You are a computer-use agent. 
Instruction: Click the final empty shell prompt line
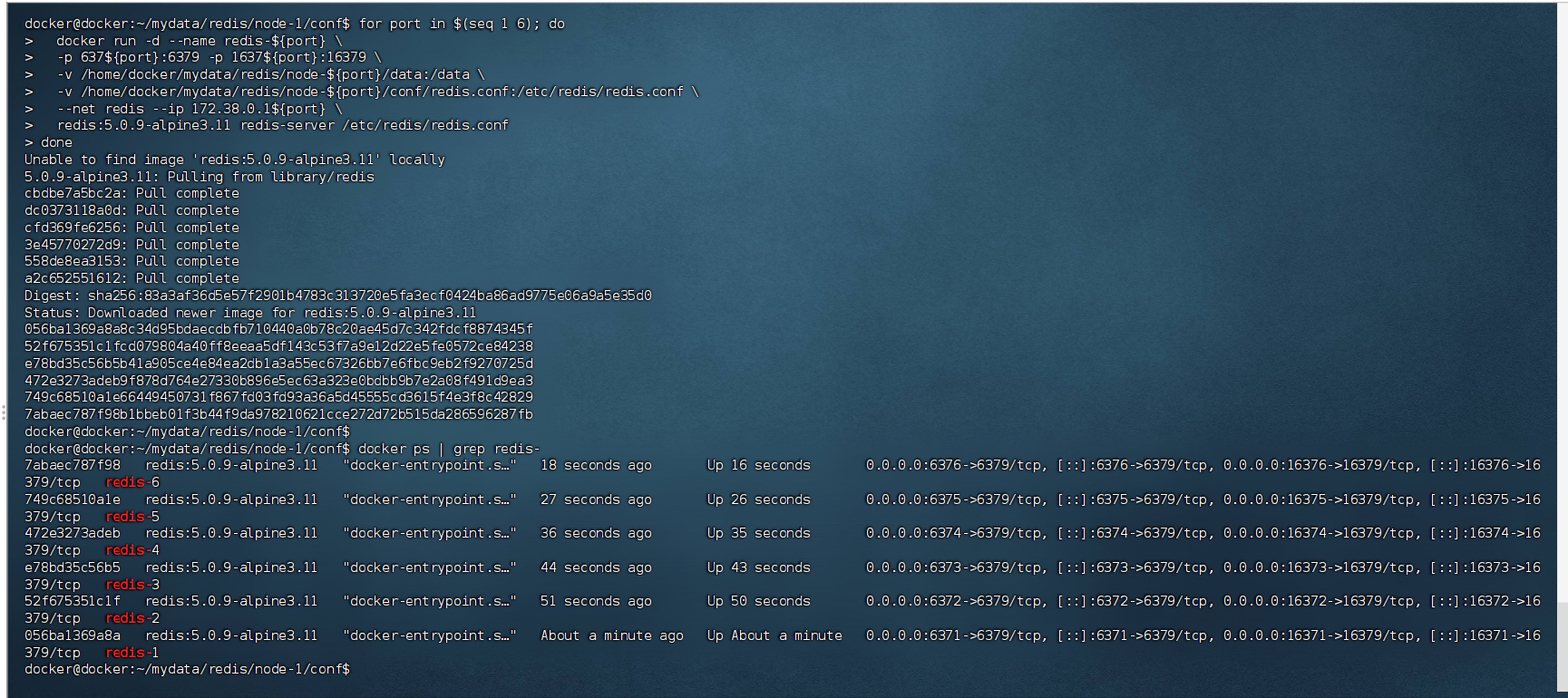187,669
